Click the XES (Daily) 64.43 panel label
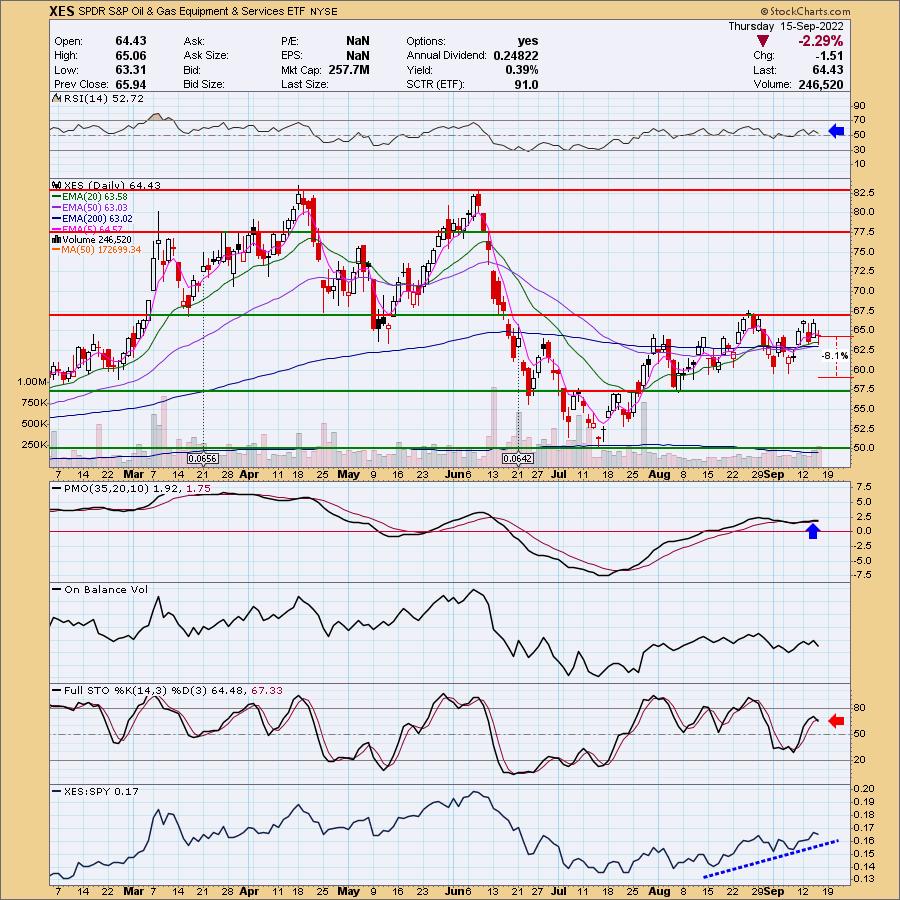 (112, 185)
